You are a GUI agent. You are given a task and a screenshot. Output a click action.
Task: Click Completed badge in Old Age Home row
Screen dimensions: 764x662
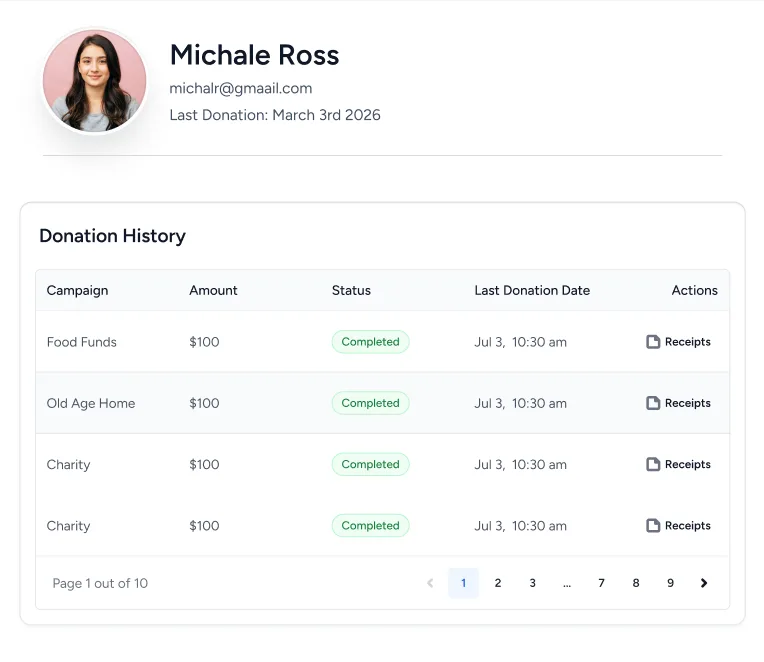pos(370,403)
